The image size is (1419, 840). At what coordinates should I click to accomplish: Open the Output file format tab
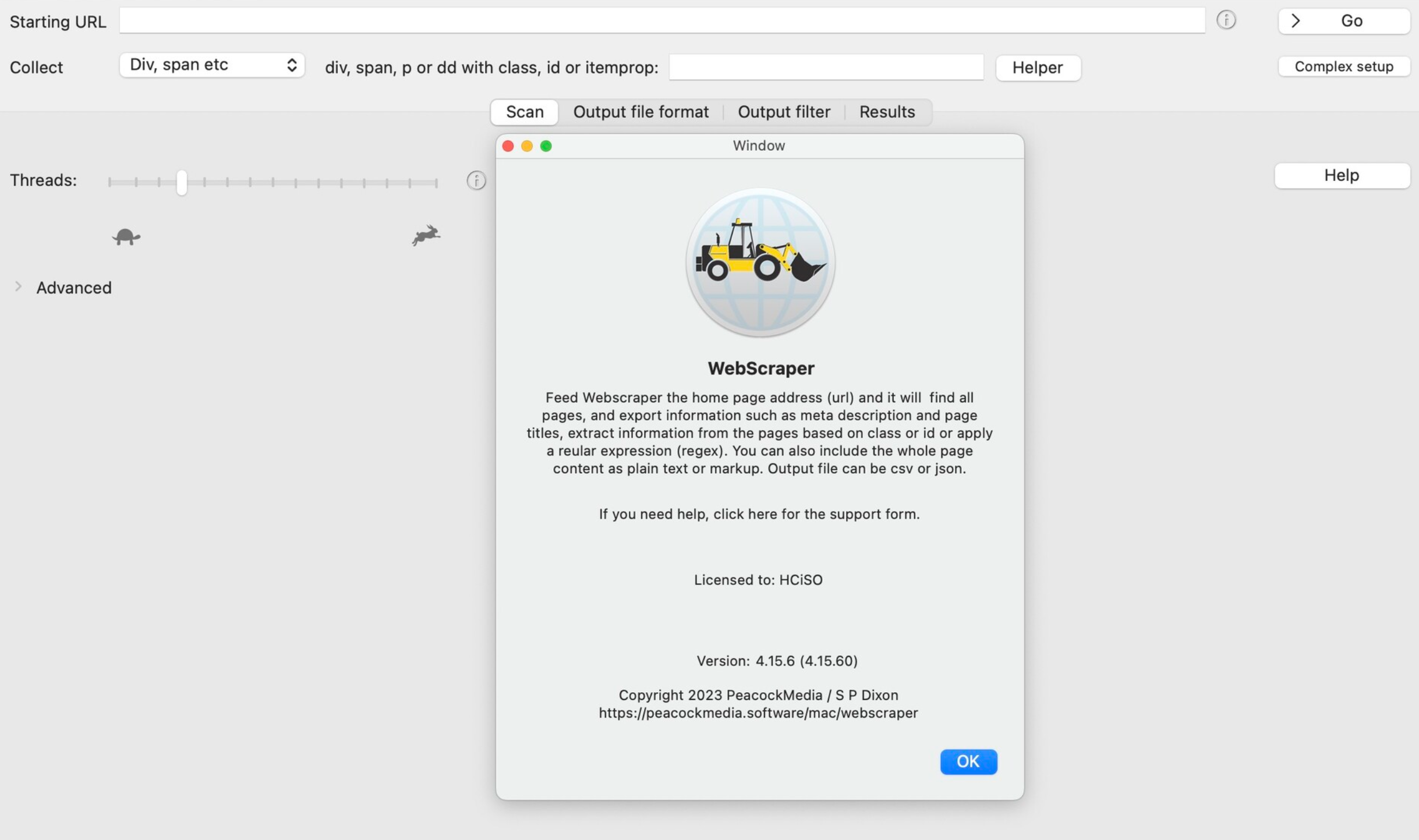(x=641, y=112)
